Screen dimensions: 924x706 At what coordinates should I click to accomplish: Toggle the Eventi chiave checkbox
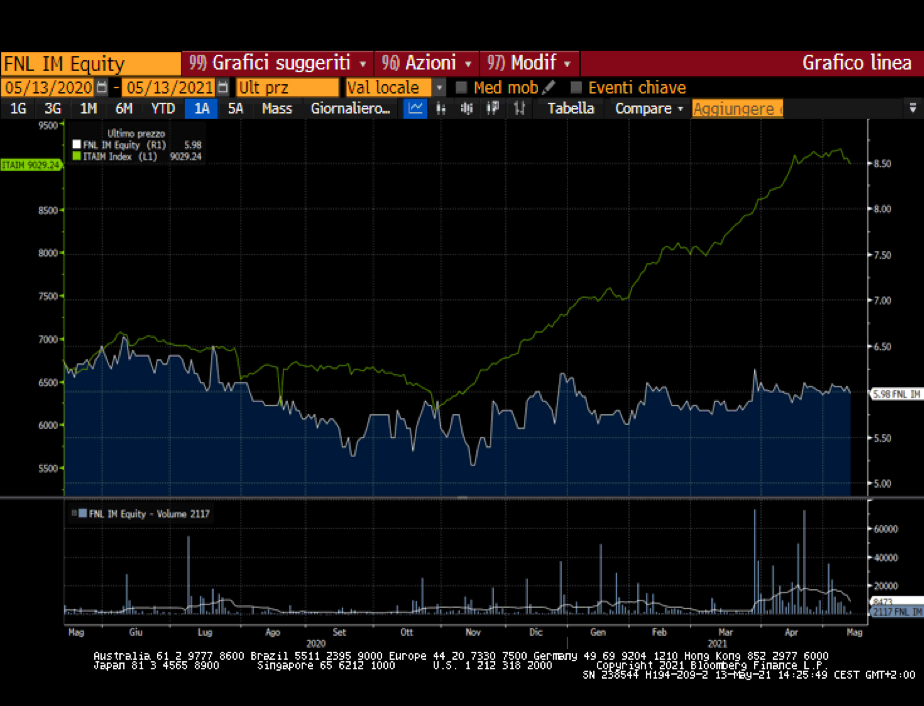pyautogui.click(x=576, y=87)
